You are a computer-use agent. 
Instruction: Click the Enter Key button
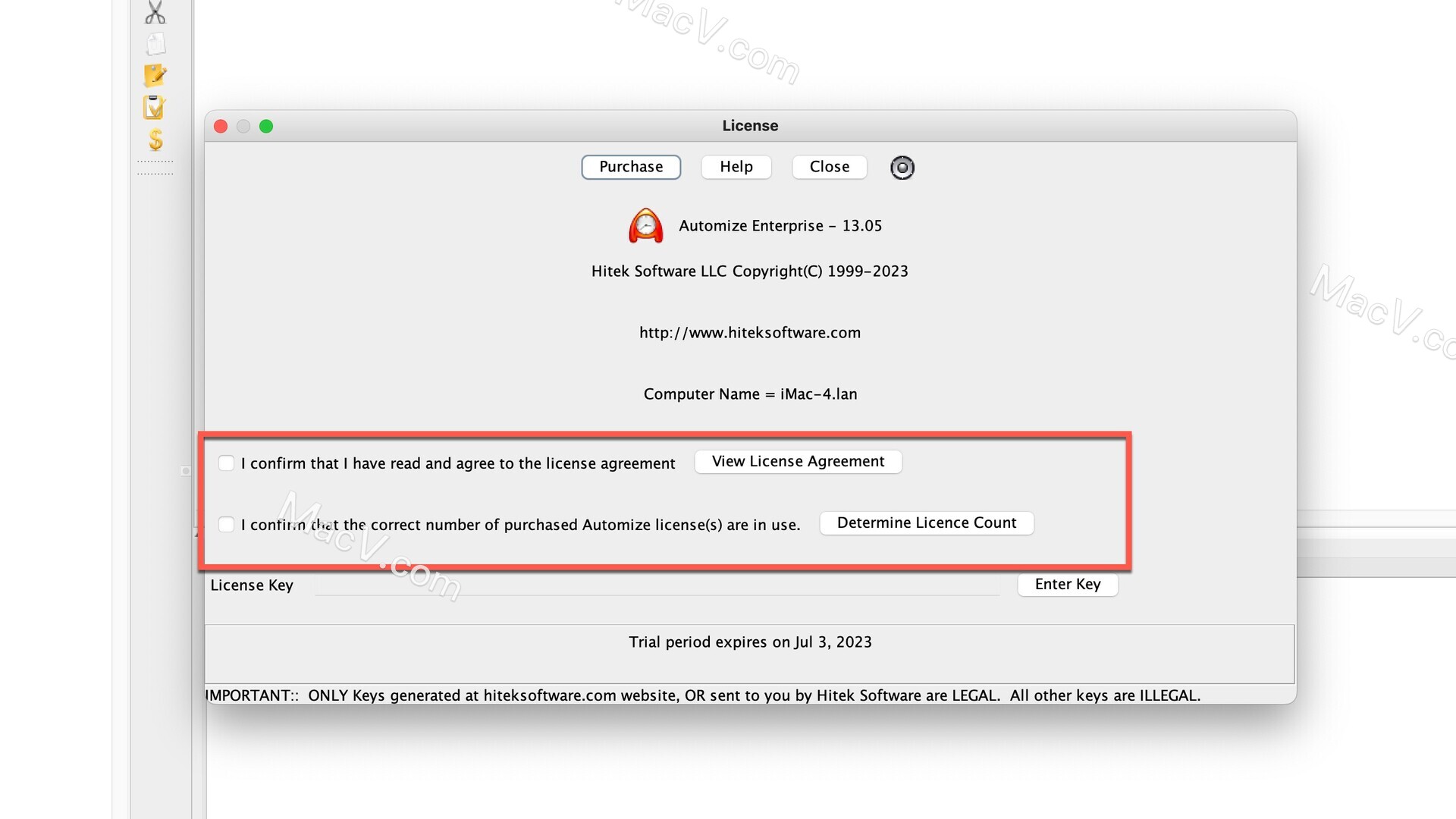click(x=1068, y=583)
